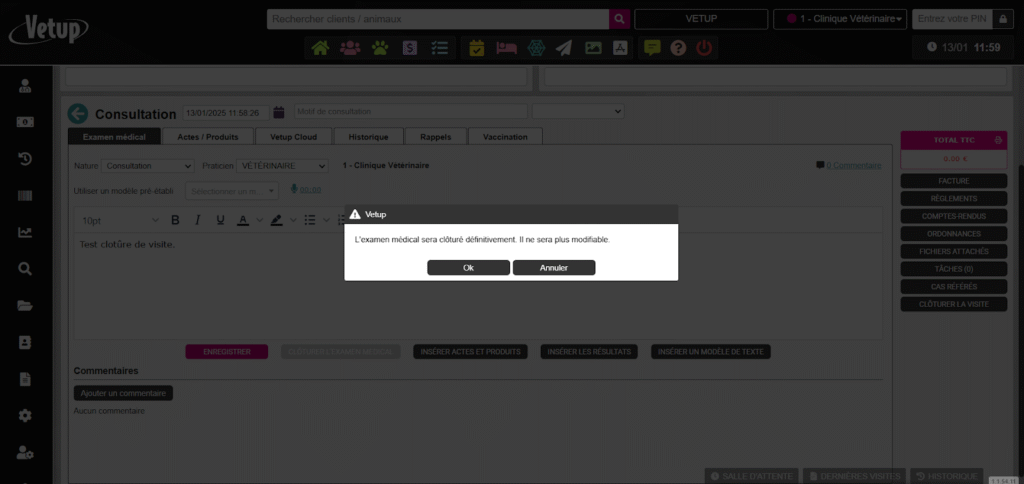Screen dimensions: 1024x484
Task: Switch to the Historique tab
Action: pos(368,137)
